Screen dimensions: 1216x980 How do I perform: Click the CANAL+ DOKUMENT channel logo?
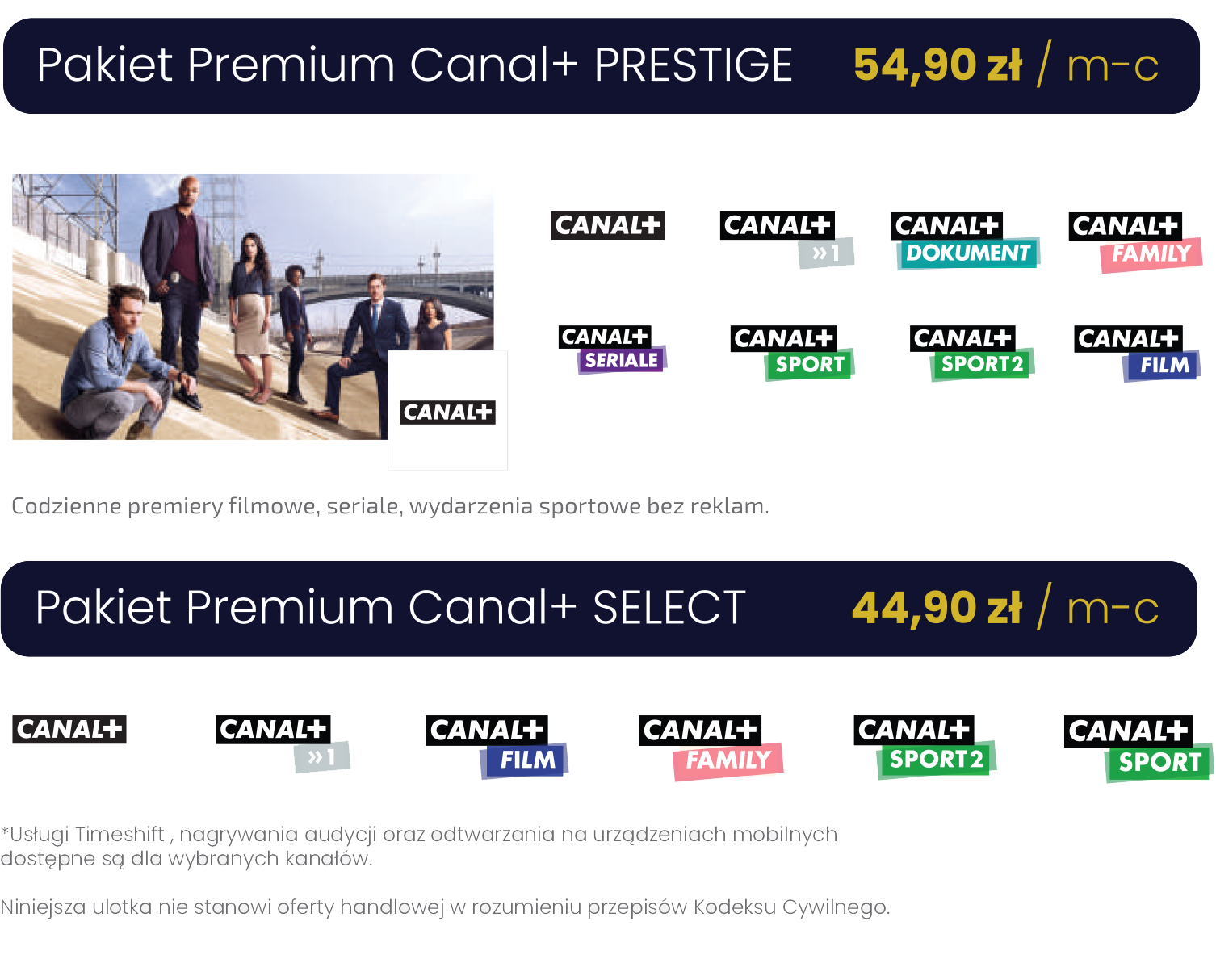966,240
